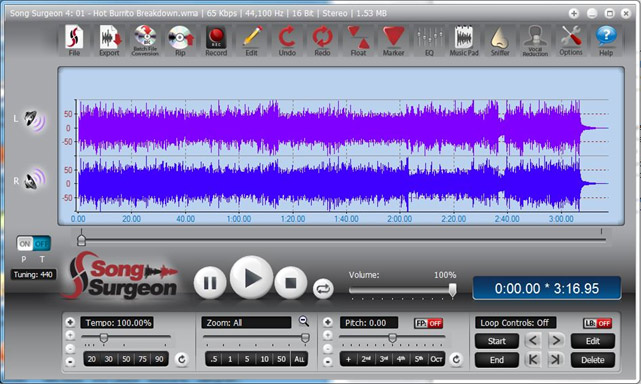
Task: Click the loop left arrow button
Action: coord(533,340)
